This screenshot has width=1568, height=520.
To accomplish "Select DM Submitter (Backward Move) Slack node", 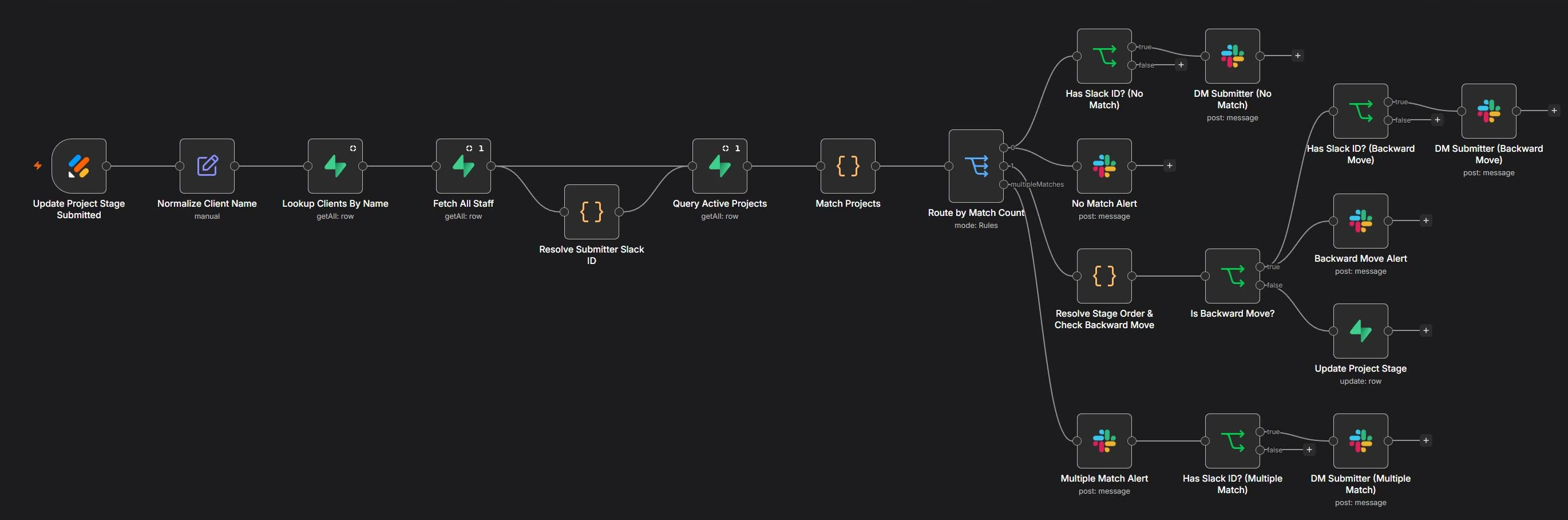I will [x=1489, y=111].
